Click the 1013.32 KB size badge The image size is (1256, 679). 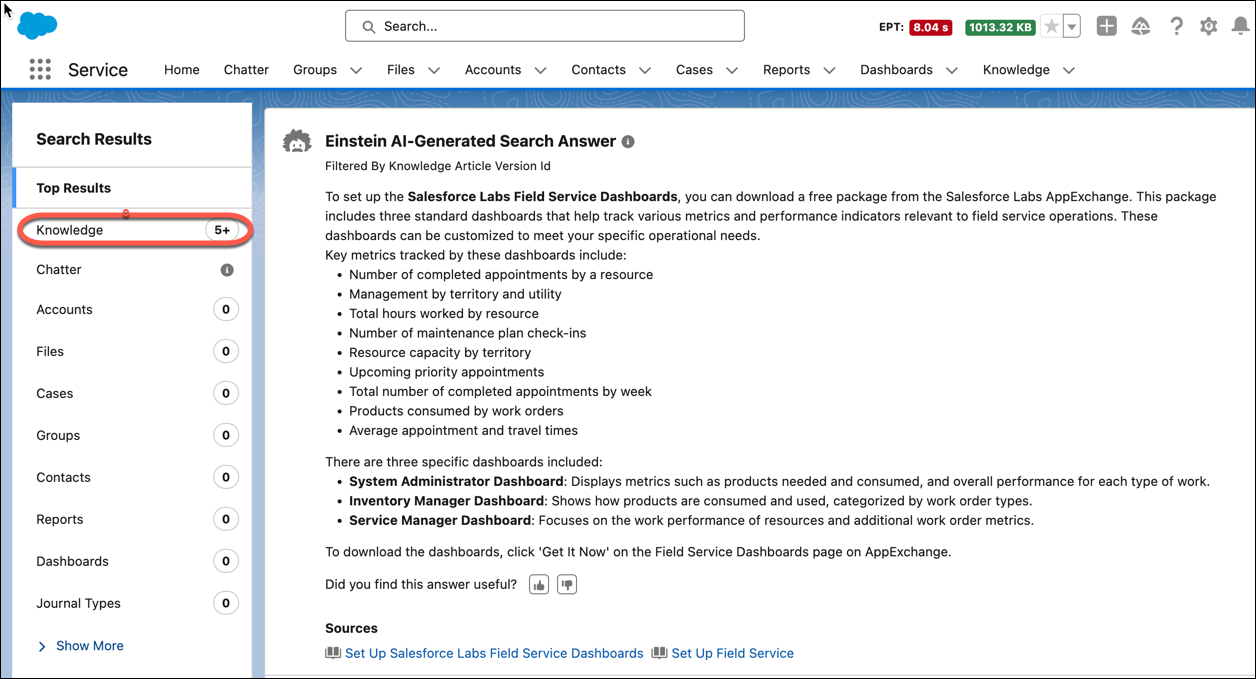click(1000, 28)
